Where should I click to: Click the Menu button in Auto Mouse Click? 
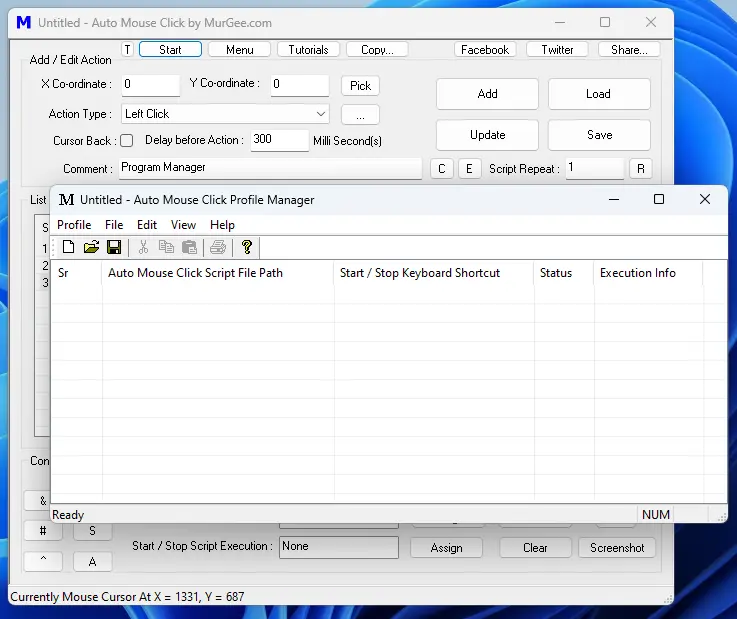pyautogui.click(x=239, y=49)
